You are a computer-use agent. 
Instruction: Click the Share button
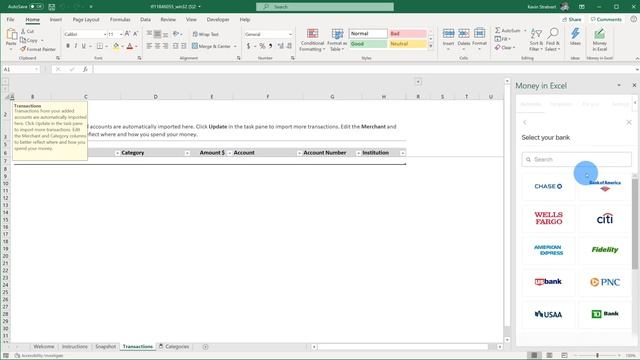coord(571,20)
